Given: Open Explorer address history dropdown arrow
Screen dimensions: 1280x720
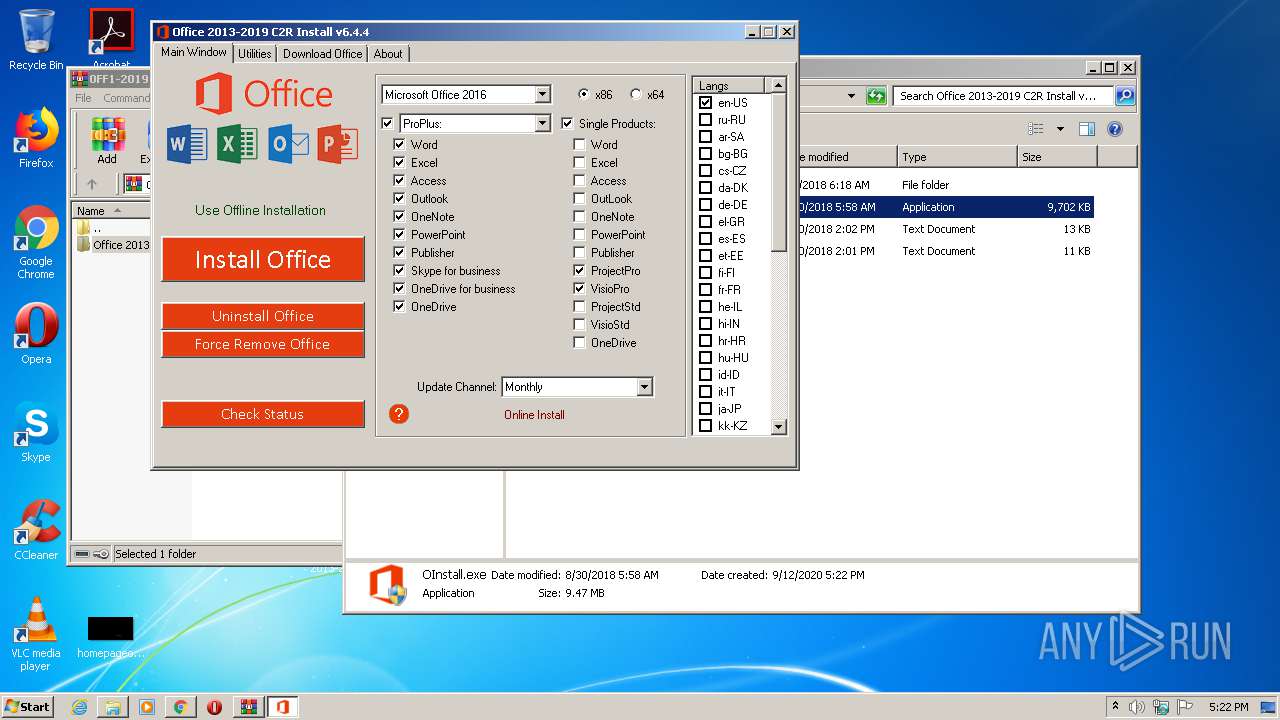Looking at the screenshot, I should pos(851,96).
